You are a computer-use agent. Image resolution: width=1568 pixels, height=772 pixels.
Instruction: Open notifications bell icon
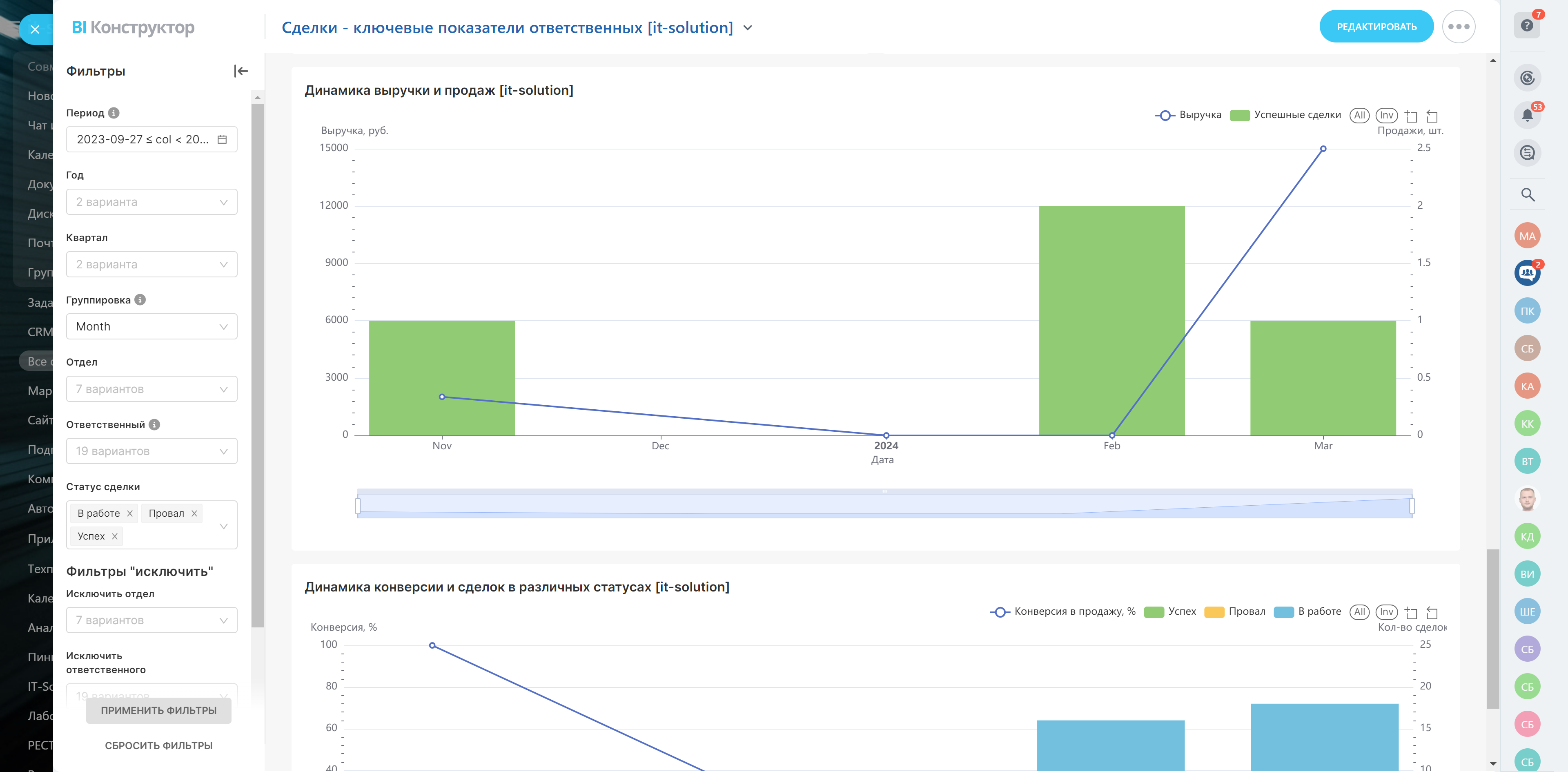point(1527,115)
